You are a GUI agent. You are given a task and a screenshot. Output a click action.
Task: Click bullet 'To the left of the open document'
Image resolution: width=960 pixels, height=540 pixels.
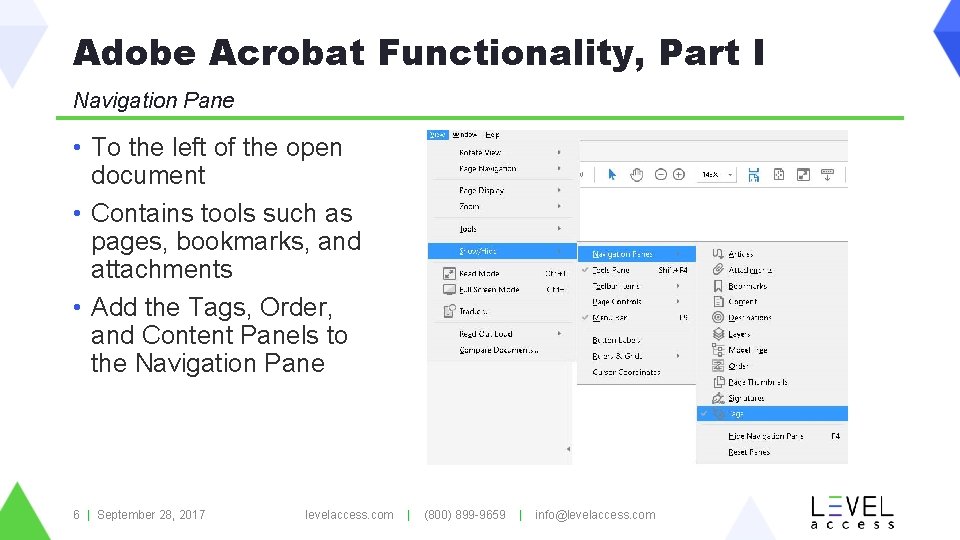[x=217, y=161]
